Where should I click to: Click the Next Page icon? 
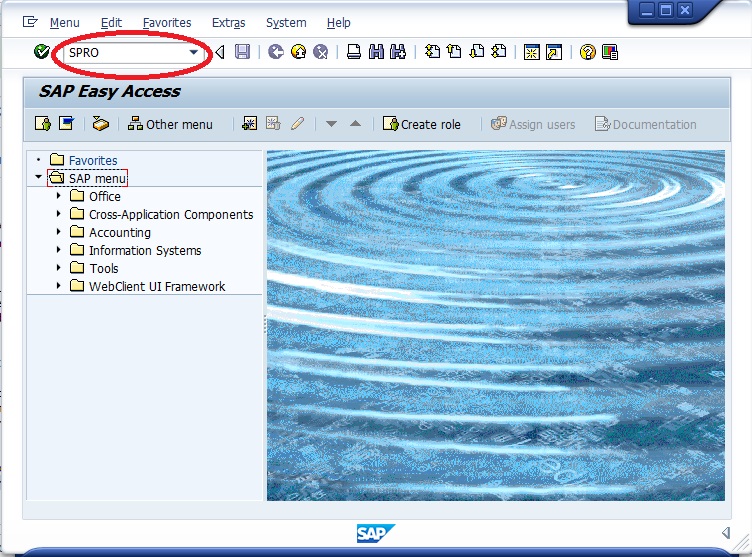(477, 51)
